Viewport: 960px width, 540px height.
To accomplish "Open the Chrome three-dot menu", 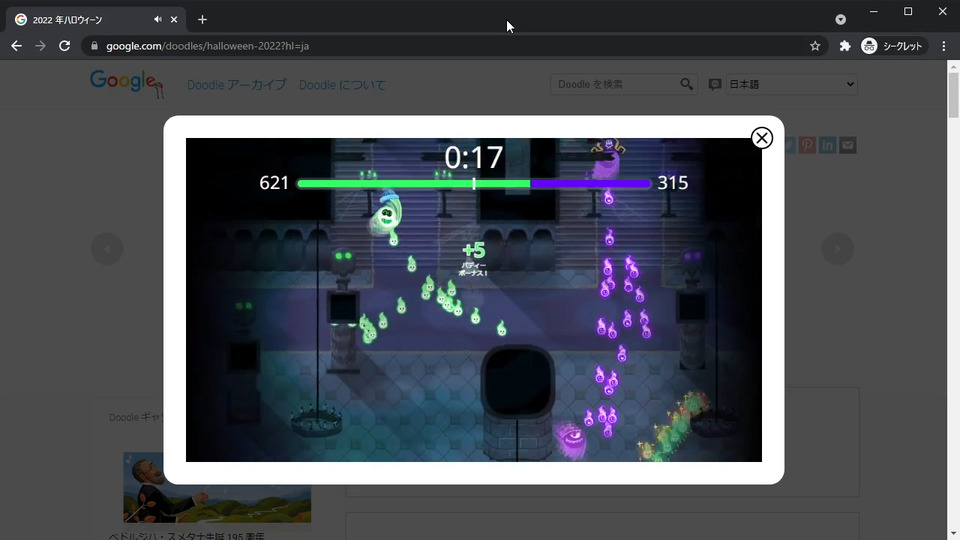I will pos(943,46).
